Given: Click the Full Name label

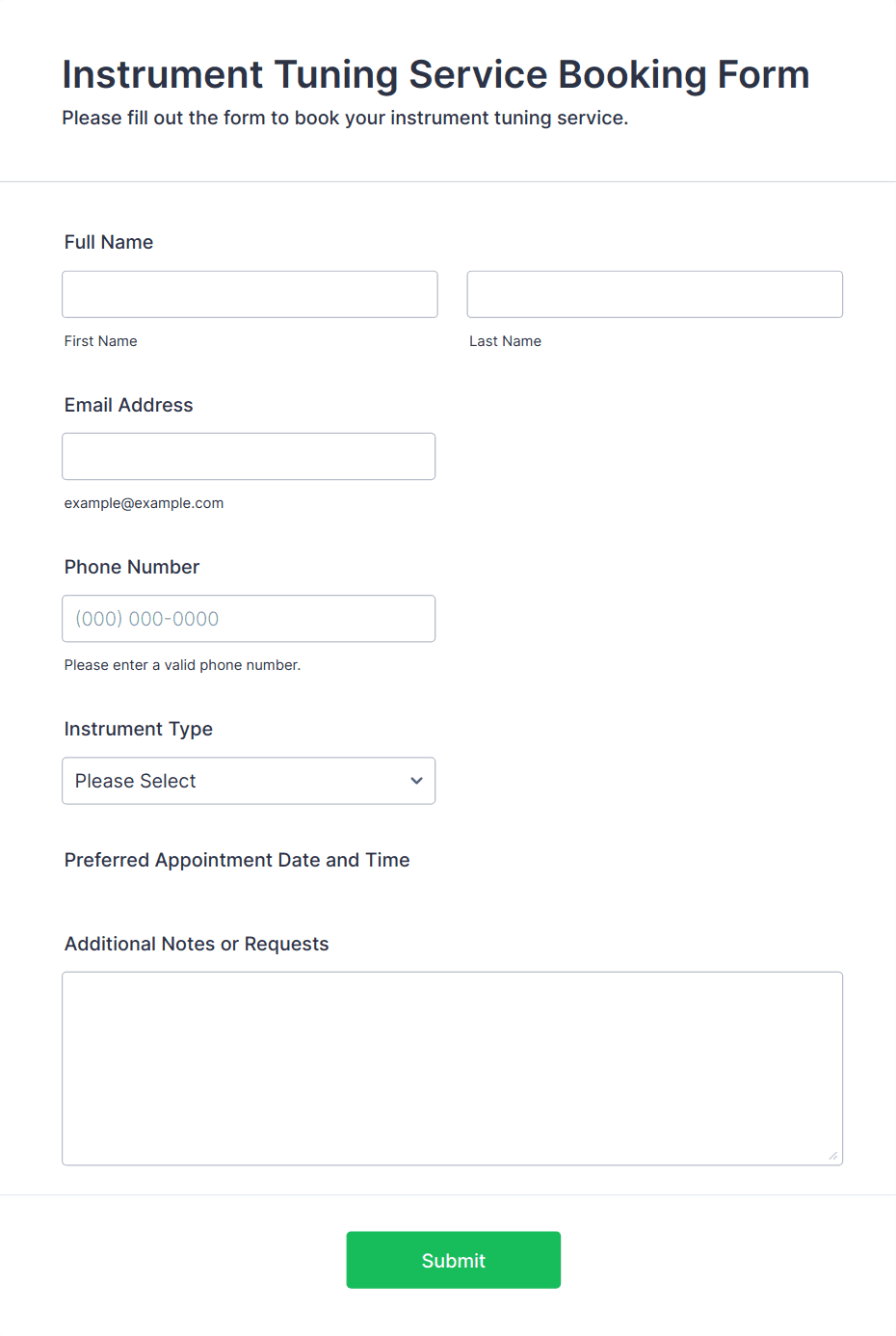Looking at the screenshot, I should 109,242.
